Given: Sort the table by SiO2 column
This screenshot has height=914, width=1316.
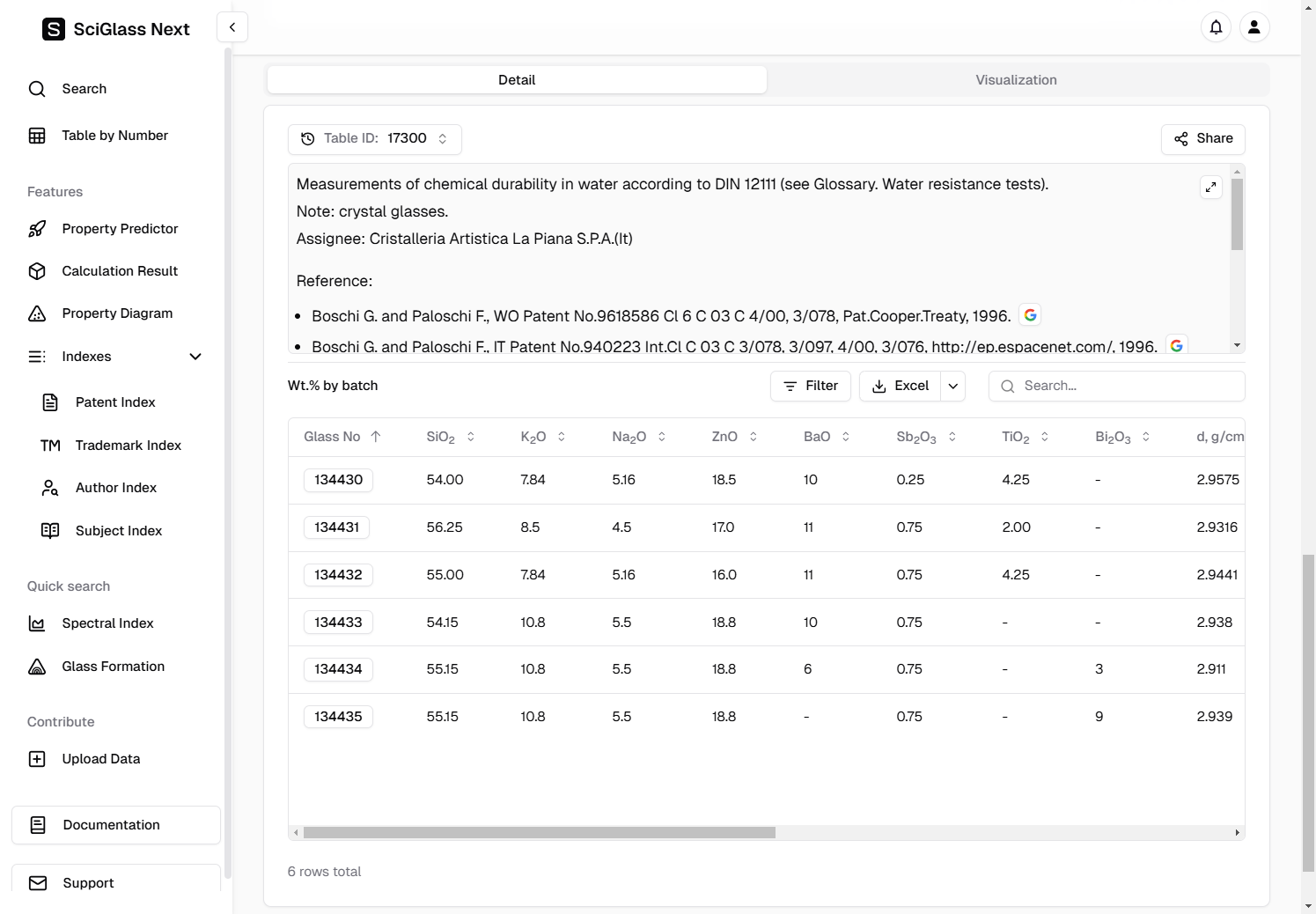Looking at the screenshot, I should click(470, 437).
